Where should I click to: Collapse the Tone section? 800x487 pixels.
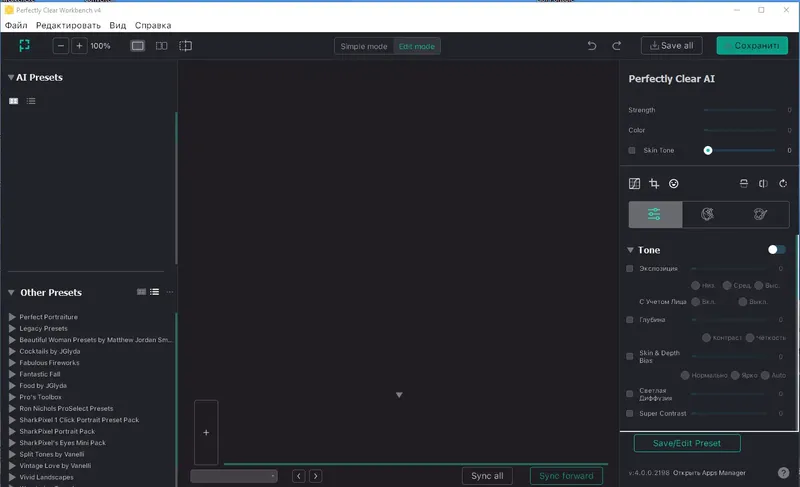coord(631,250)
